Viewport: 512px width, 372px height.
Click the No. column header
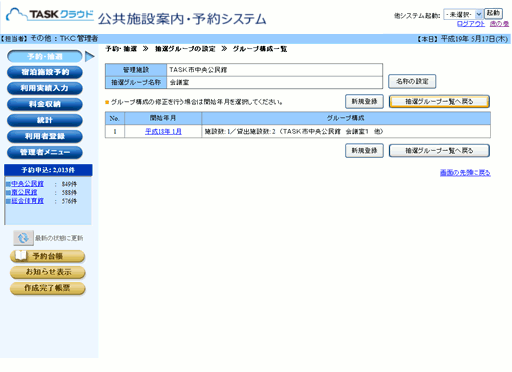pyautogui.click(x=115, y=118)
